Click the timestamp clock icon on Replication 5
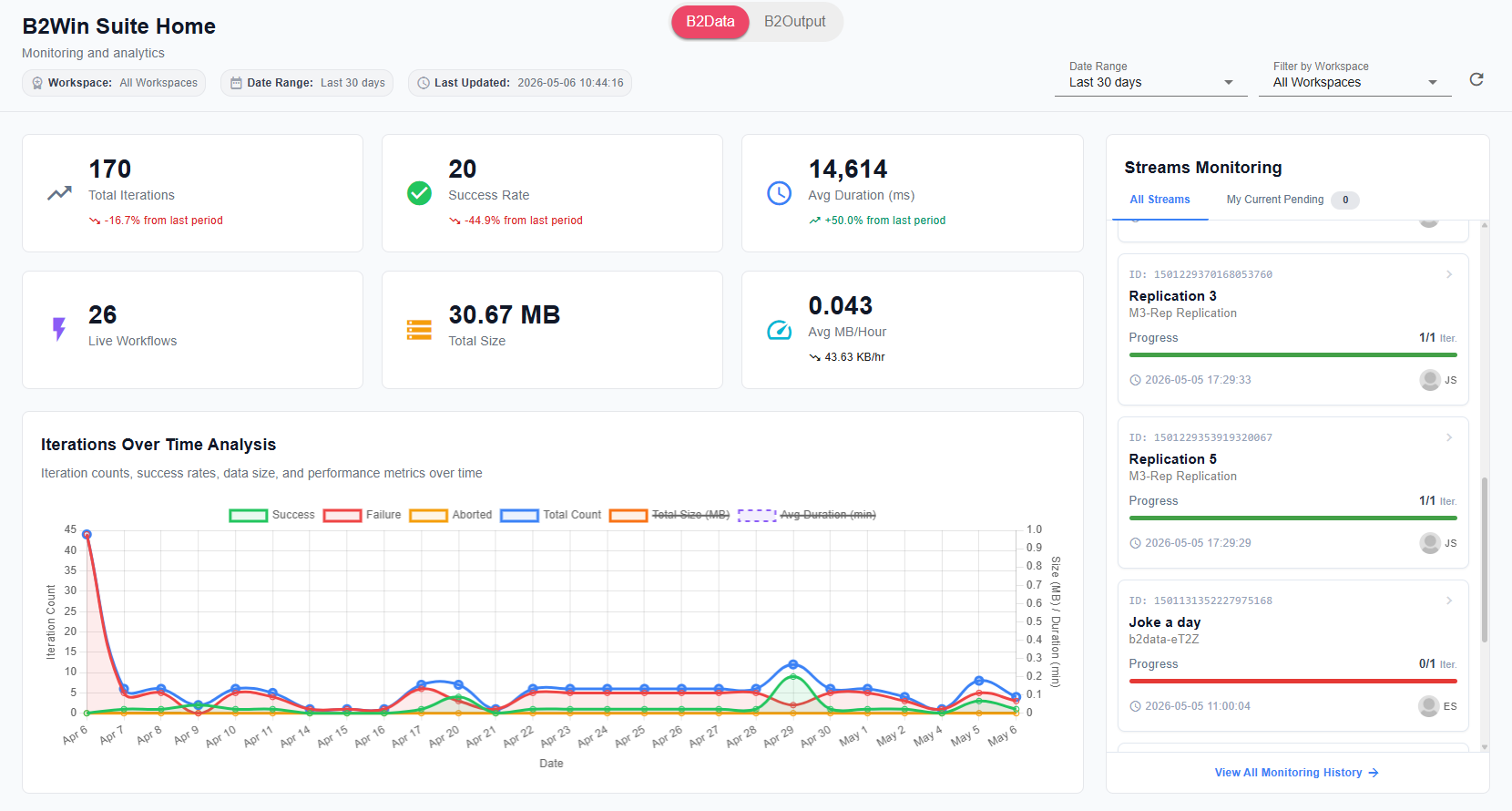The image size is (1512, 811). point(1135,543)
